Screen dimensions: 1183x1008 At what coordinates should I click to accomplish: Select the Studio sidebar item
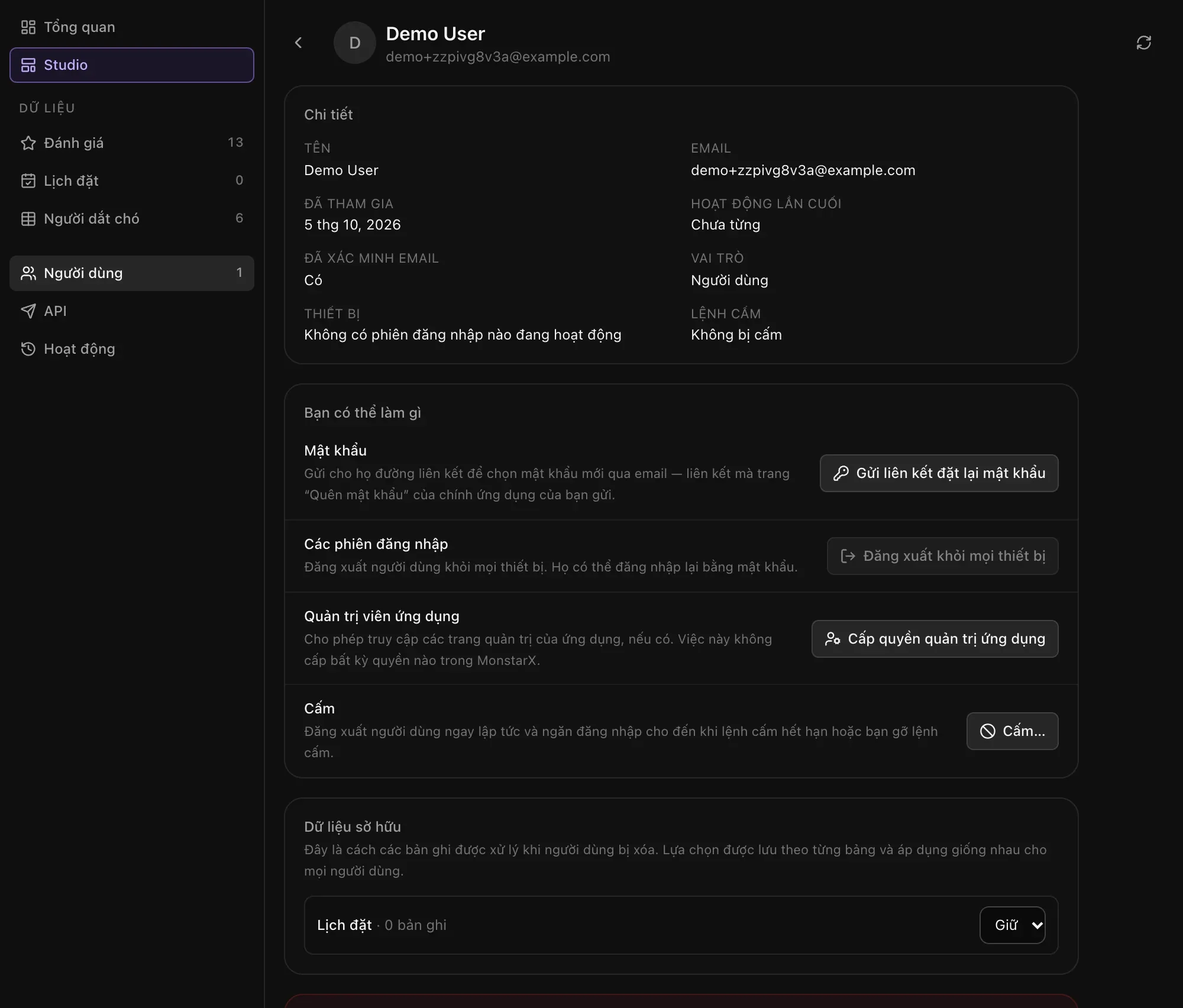[x=132, y=65]
